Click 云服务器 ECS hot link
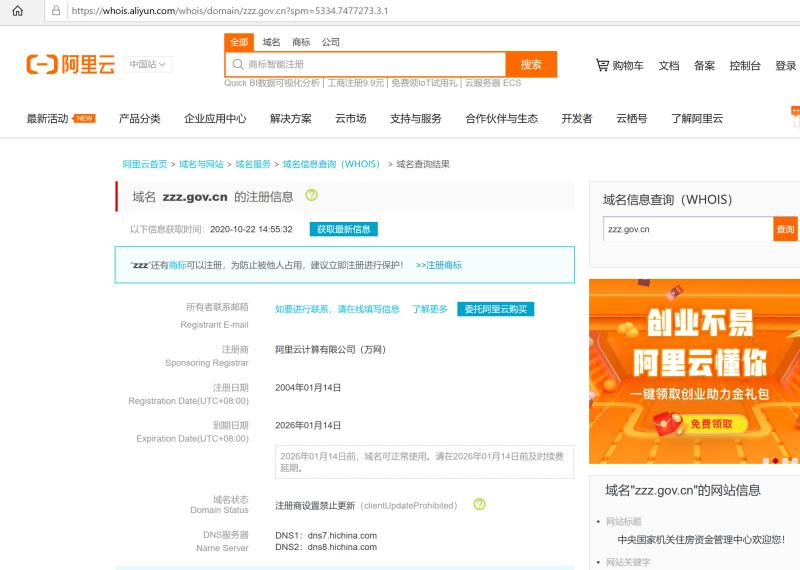This screenshot has width=800, height=570. (x=493, y=83)
